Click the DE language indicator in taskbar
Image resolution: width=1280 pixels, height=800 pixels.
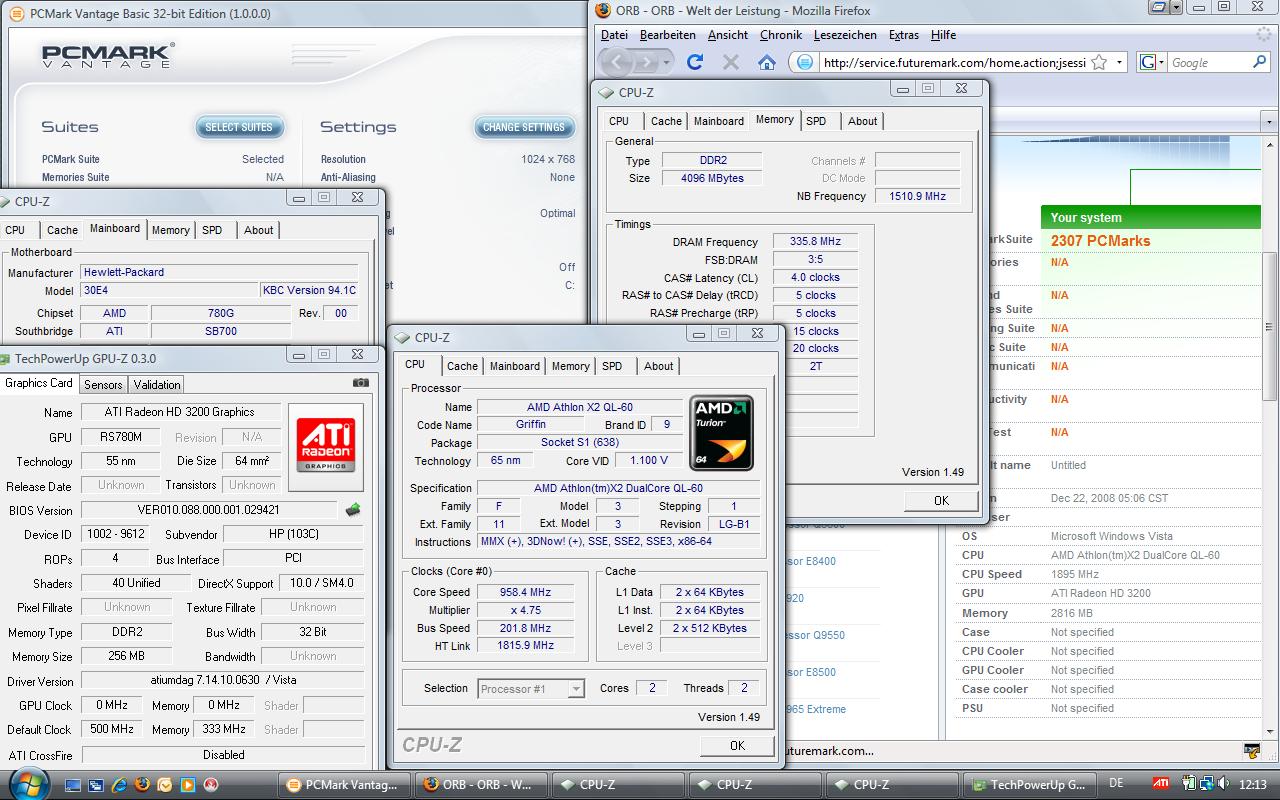coord(1116,783)
